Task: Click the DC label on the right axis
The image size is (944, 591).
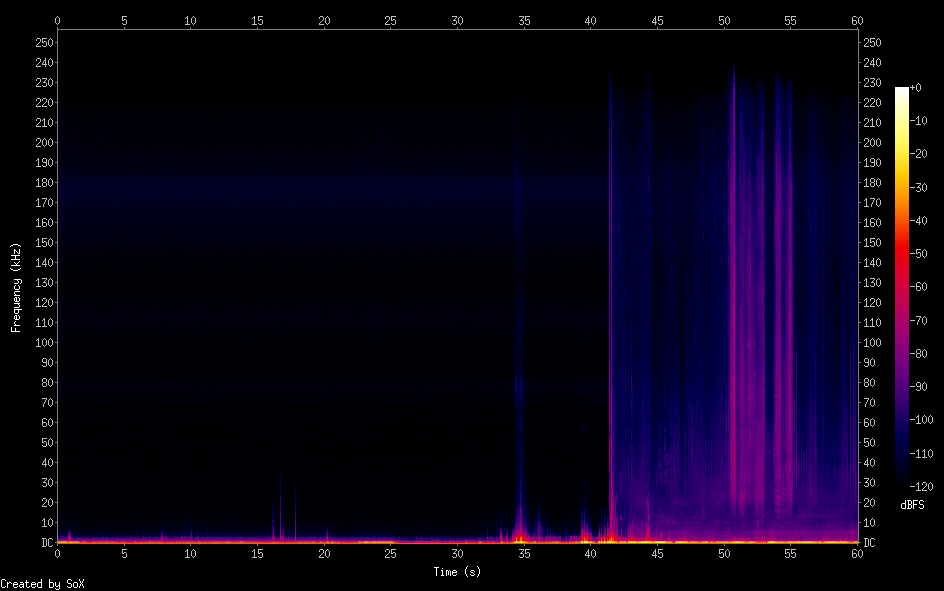Action: (x=870, y=542)
